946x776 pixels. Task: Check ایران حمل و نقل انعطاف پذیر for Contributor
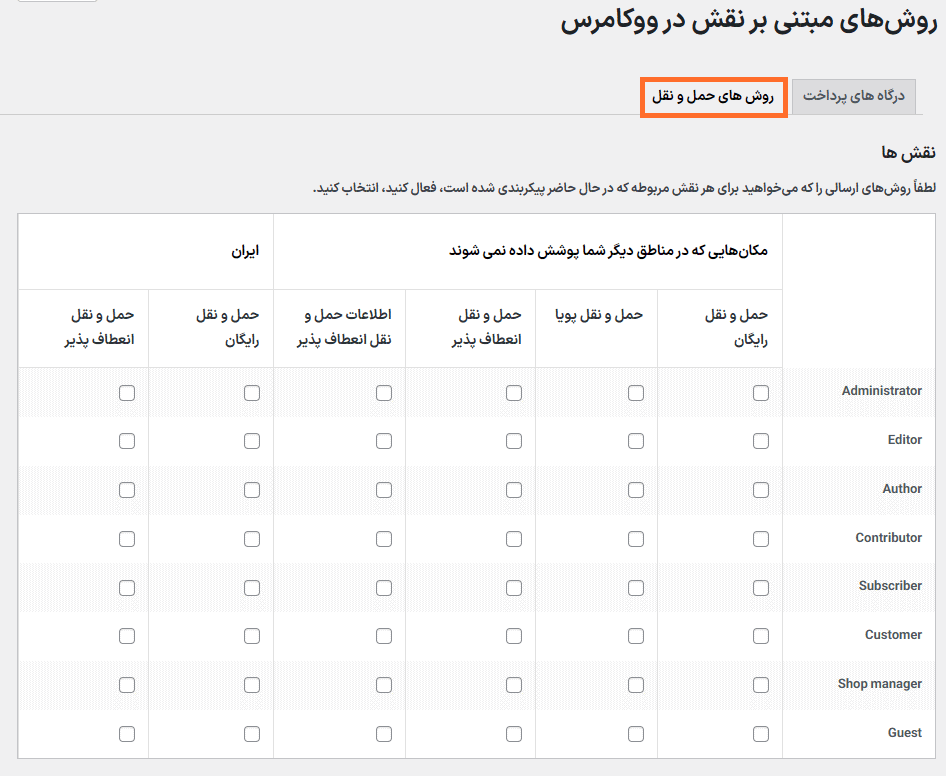pyautogui.click(x=127, y=539)
